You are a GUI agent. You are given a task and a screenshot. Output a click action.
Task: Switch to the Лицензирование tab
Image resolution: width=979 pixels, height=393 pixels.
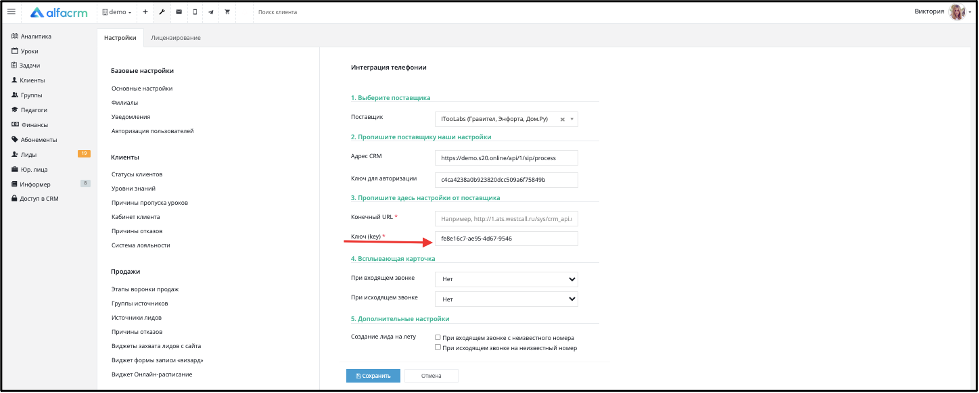pos(176,38)
